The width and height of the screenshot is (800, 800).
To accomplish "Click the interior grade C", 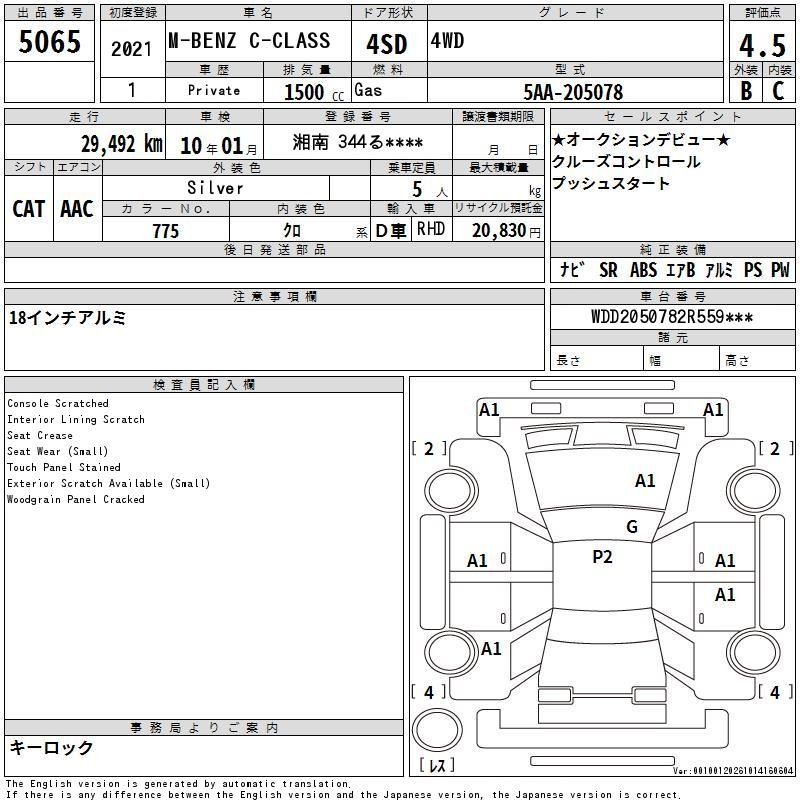I will pos(778,91).
